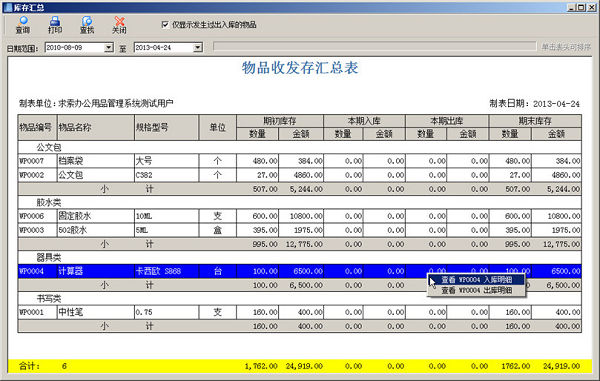Click highlighted row code WP0004
Image resolution: width=600 pixels, height=381 pixels.
[x=37, y=271]
